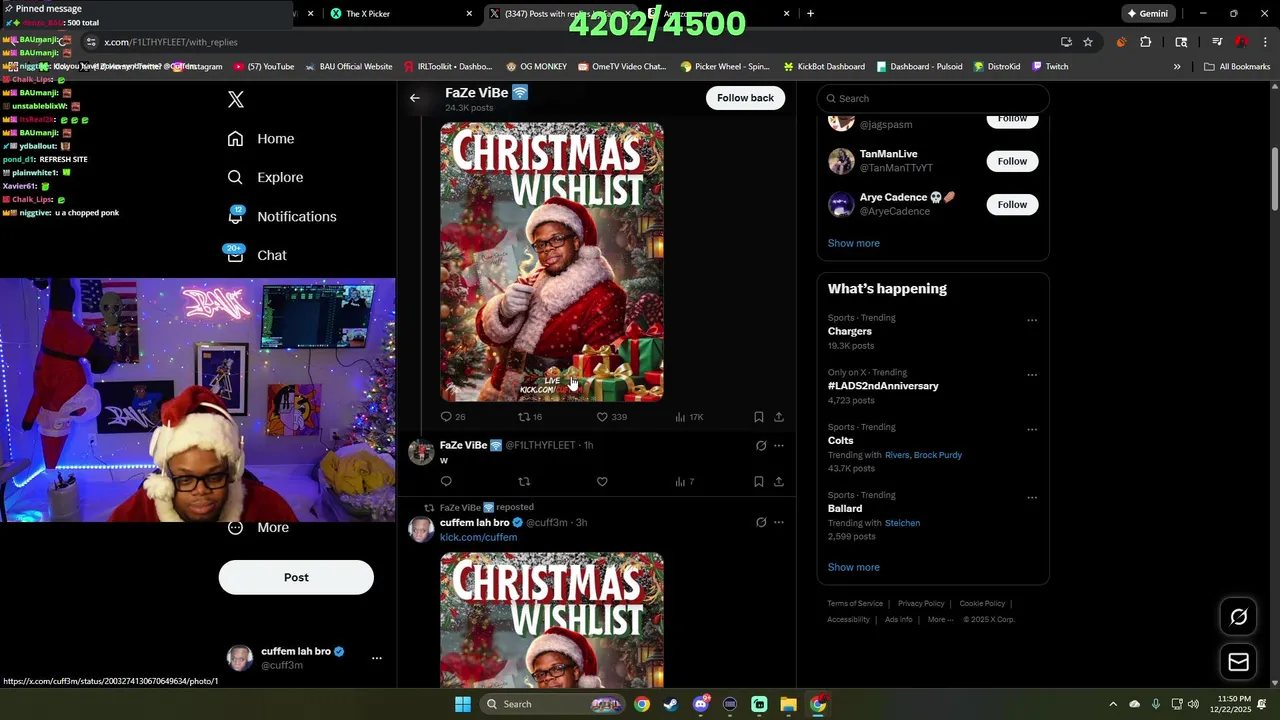The image size is (1280, 720).
Task: Click Show more under What's happening
Action: (853, 567)
